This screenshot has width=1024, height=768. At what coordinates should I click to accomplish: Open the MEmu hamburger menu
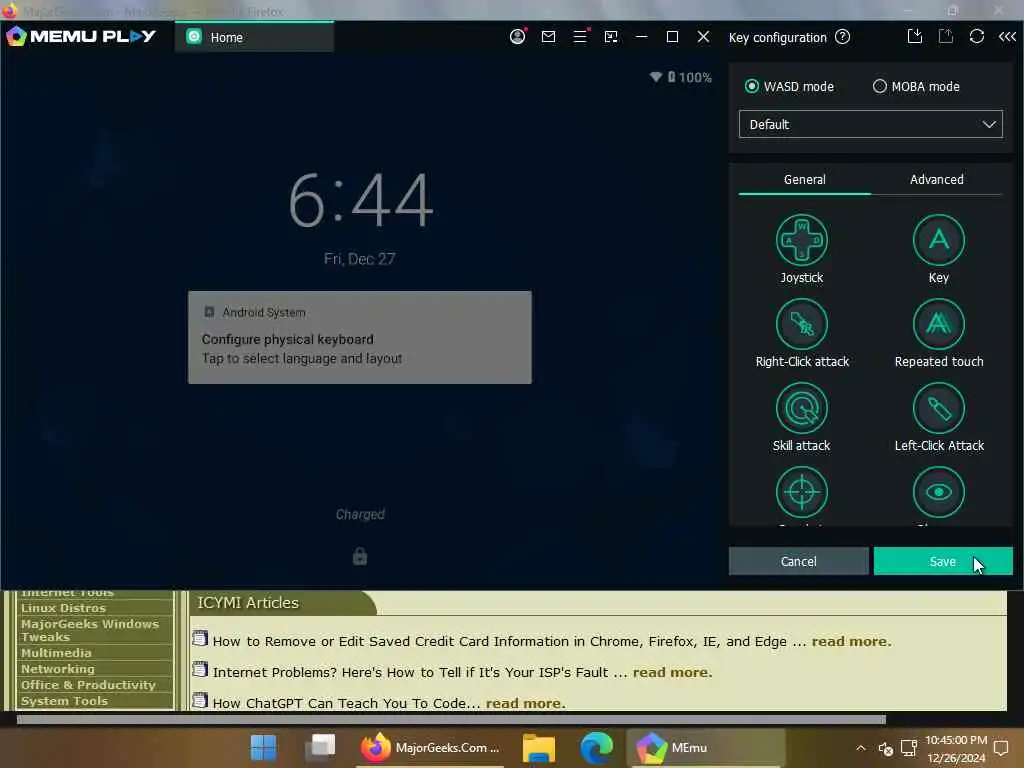[x=580, y=37]
